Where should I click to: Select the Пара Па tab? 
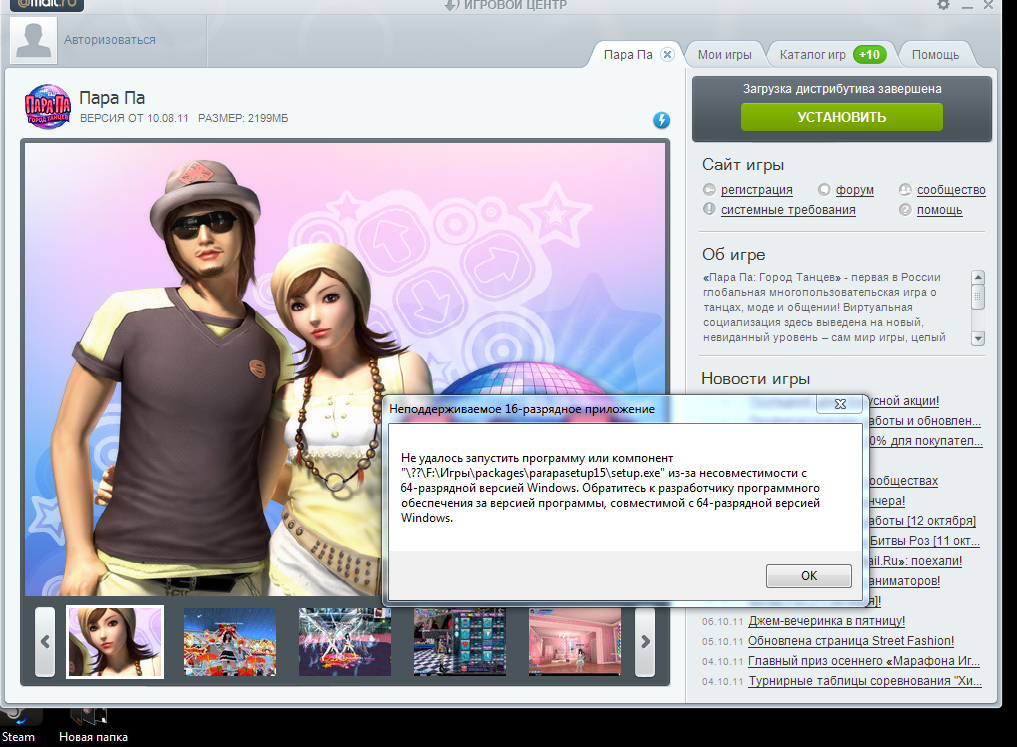(628, 55)
